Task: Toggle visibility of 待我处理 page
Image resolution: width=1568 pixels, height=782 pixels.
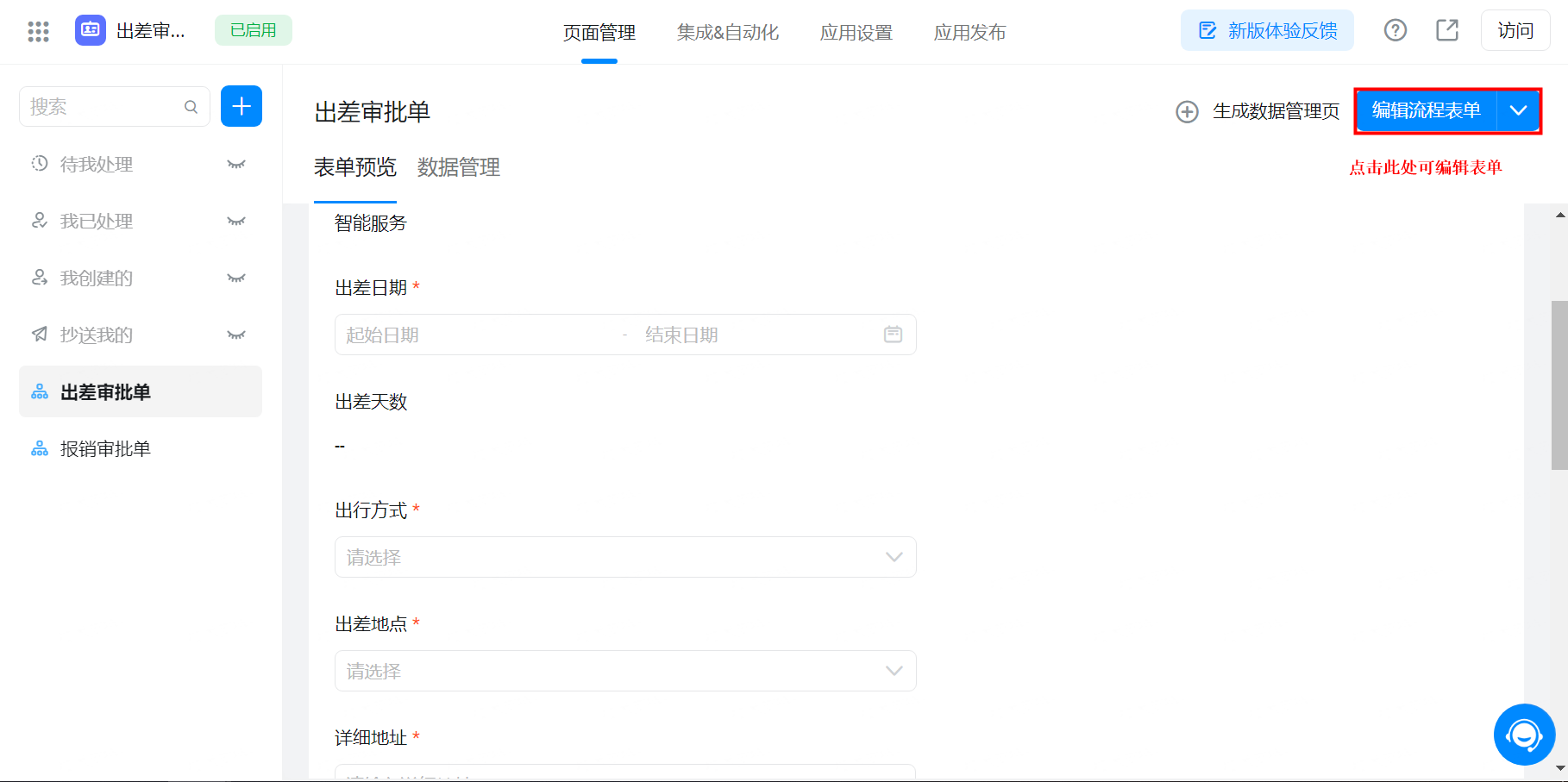Action: pyautogui.click(x=235, y=165)
